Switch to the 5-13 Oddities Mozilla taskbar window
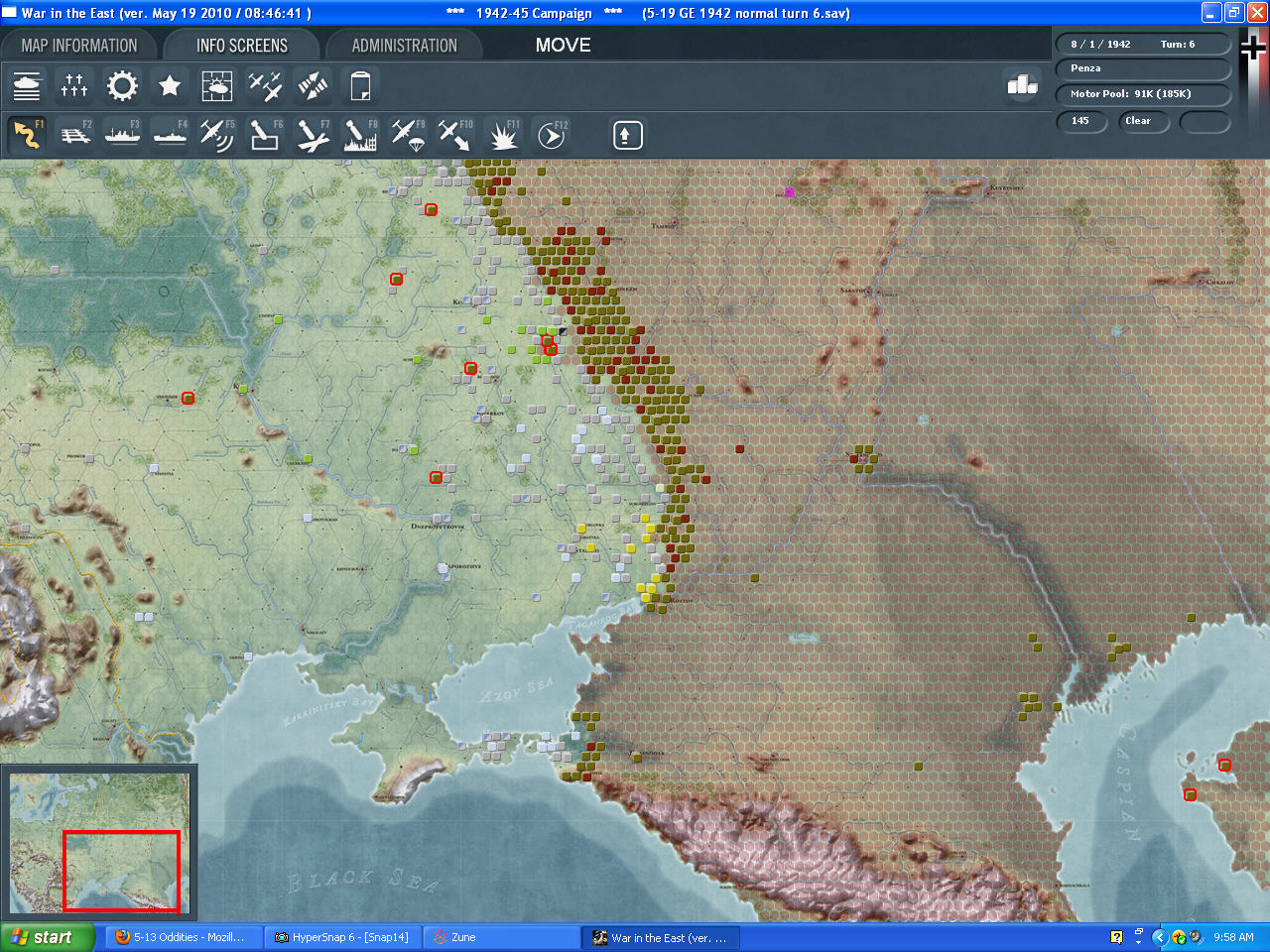This screenshot has height=952, width=1270. tap(183, 937)
